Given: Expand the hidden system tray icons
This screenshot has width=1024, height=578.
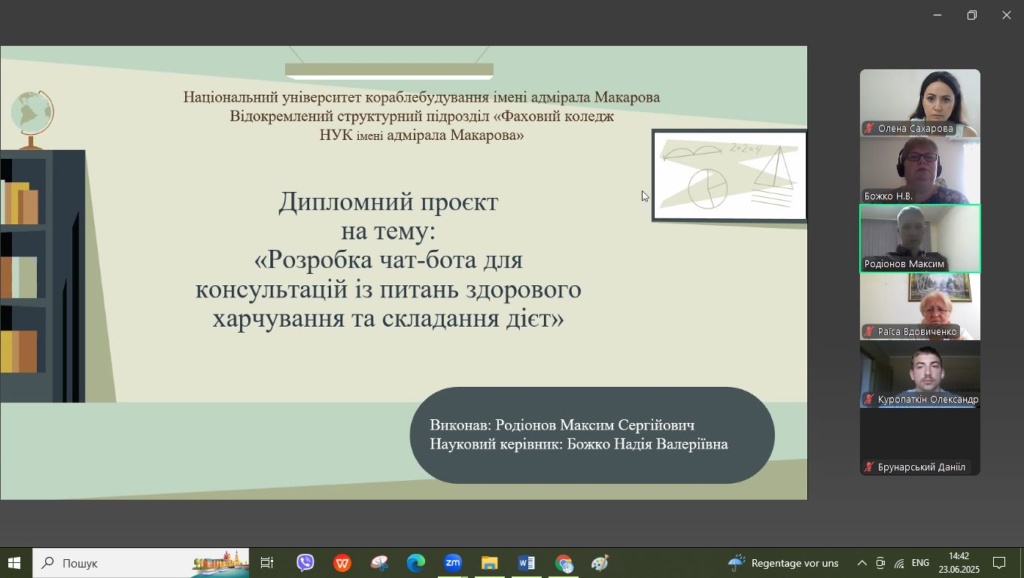Looking at the screenshot, I should tap(862, 563).
